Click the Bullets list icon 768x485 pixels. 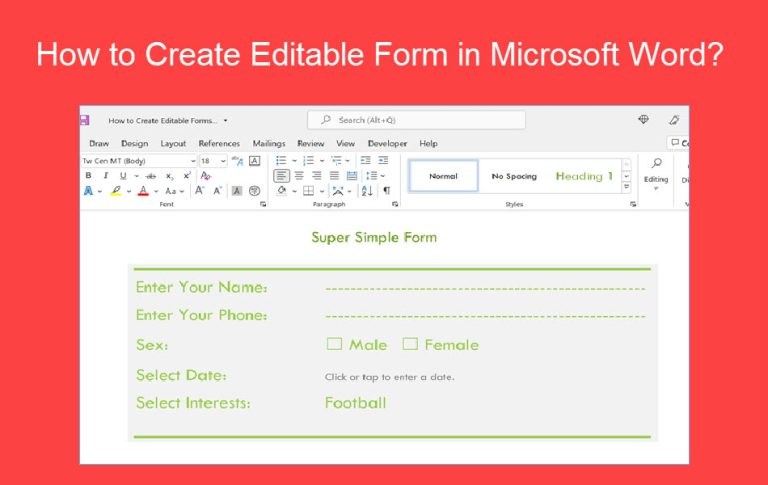(x=281, y=161)
